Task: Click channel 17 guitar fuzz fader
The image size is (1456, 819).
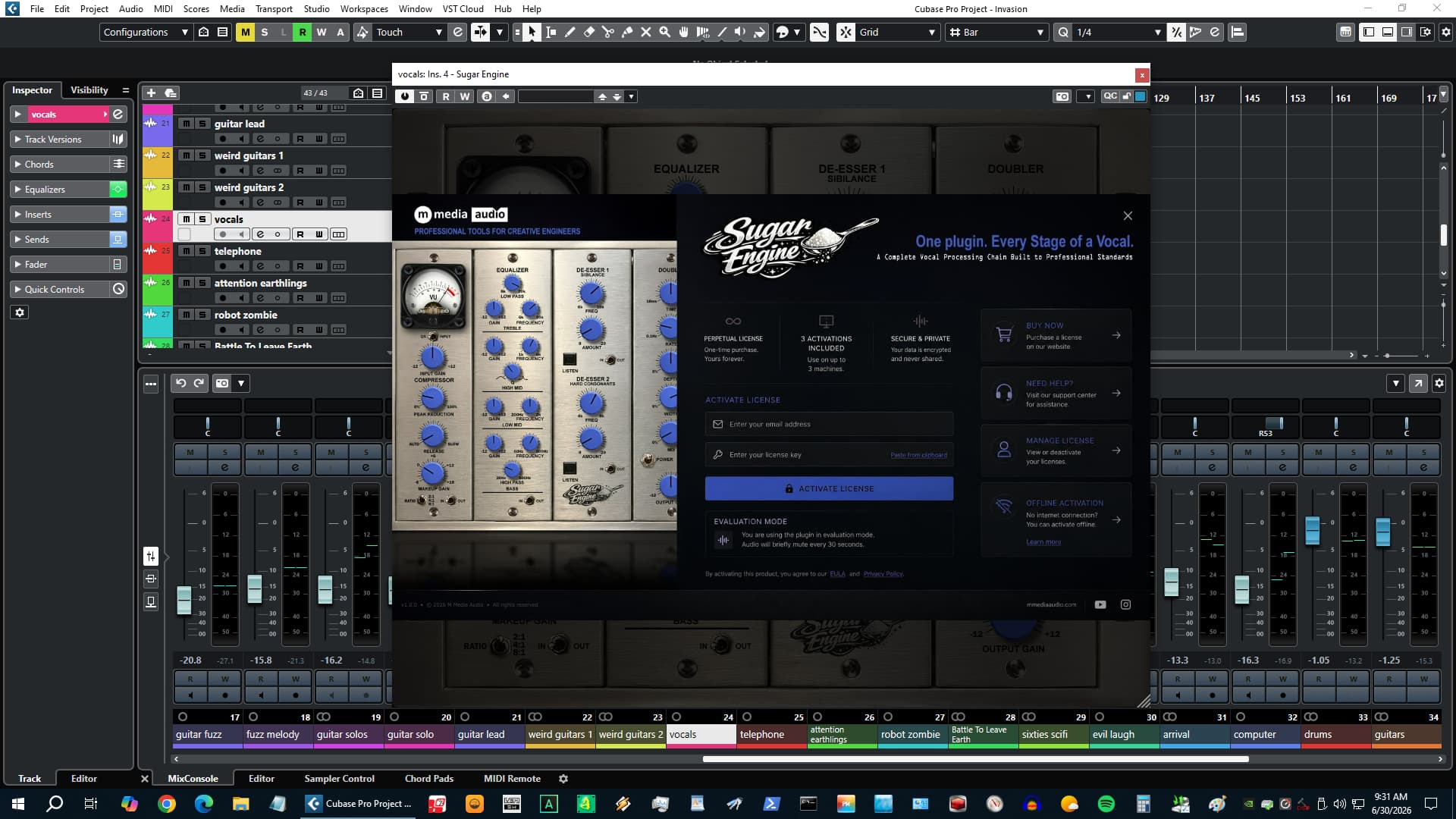Action: [x=184, y=601]
